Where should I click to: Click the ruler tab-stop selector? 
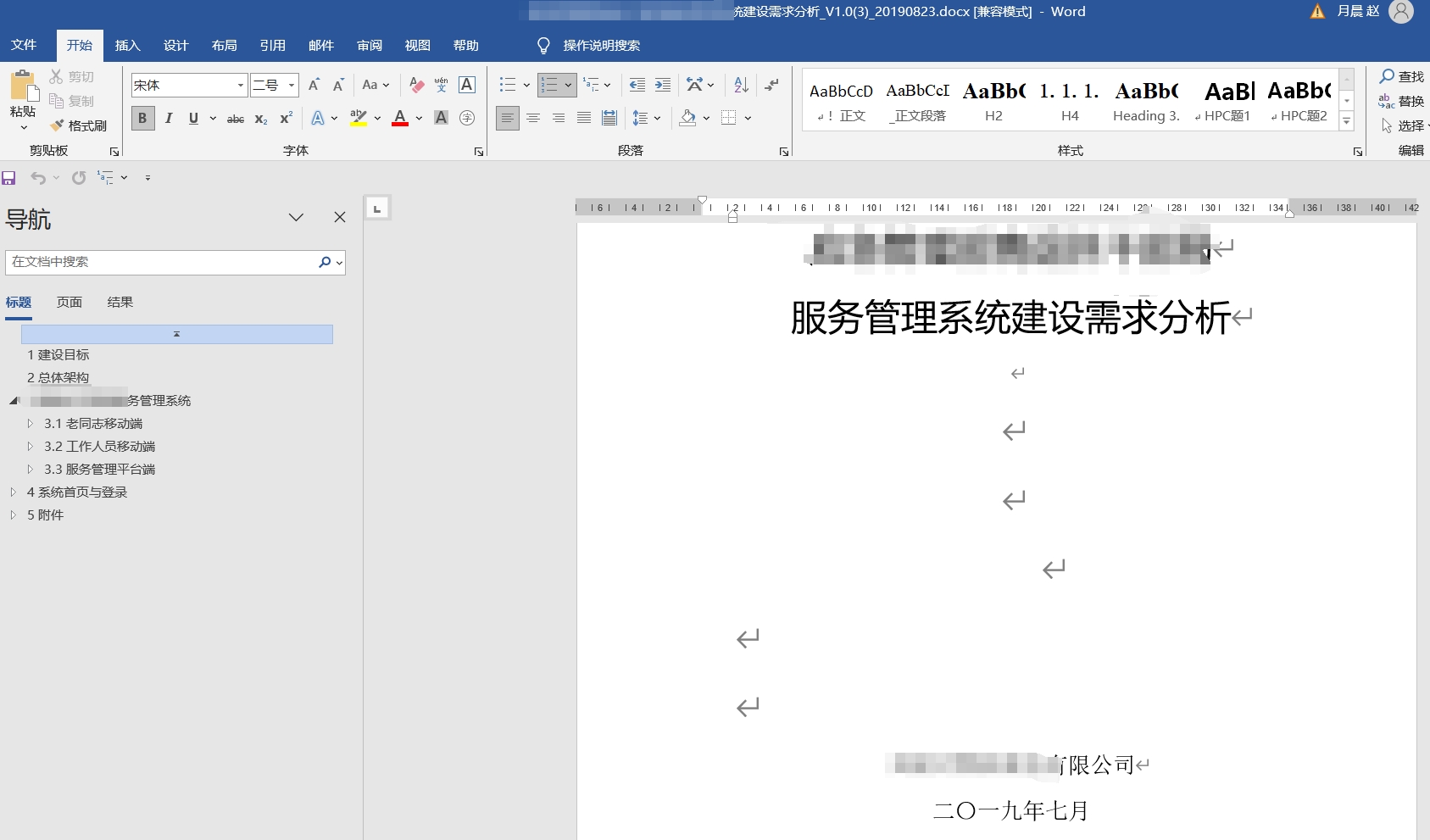377,208
